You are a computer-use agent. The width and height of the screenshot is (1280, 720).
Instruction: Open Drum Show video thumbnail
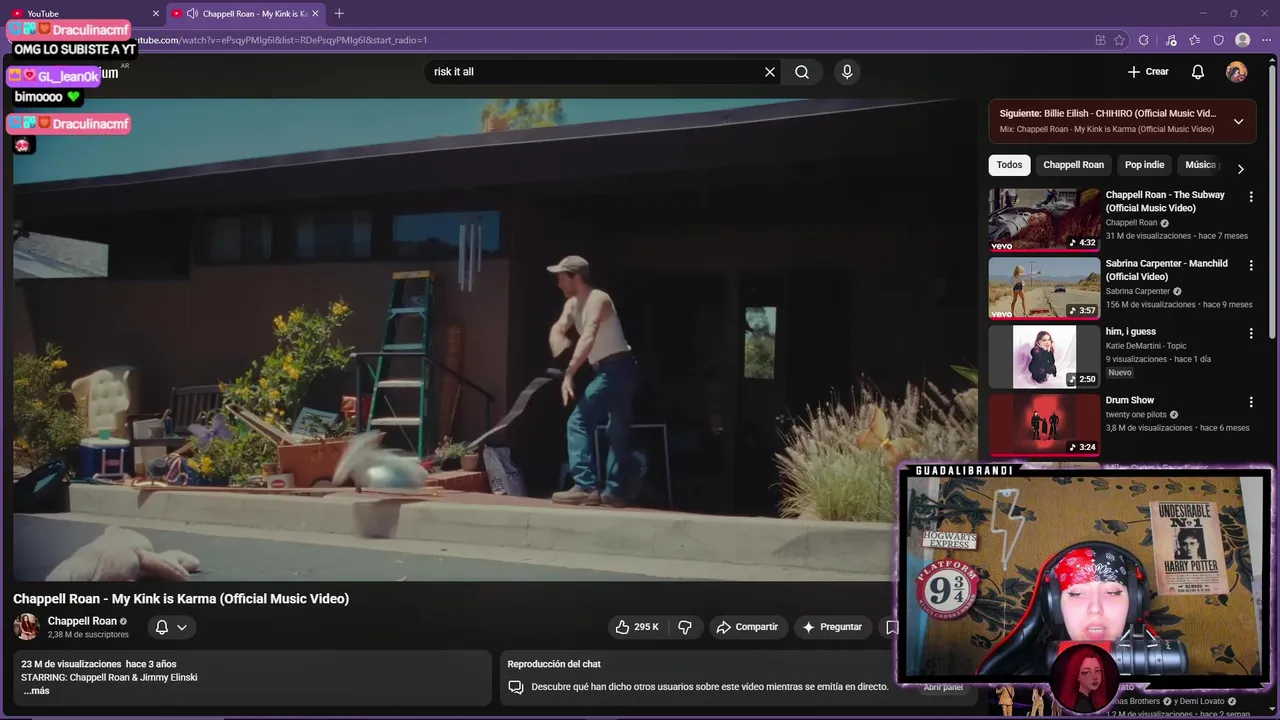click(1044, 425)
